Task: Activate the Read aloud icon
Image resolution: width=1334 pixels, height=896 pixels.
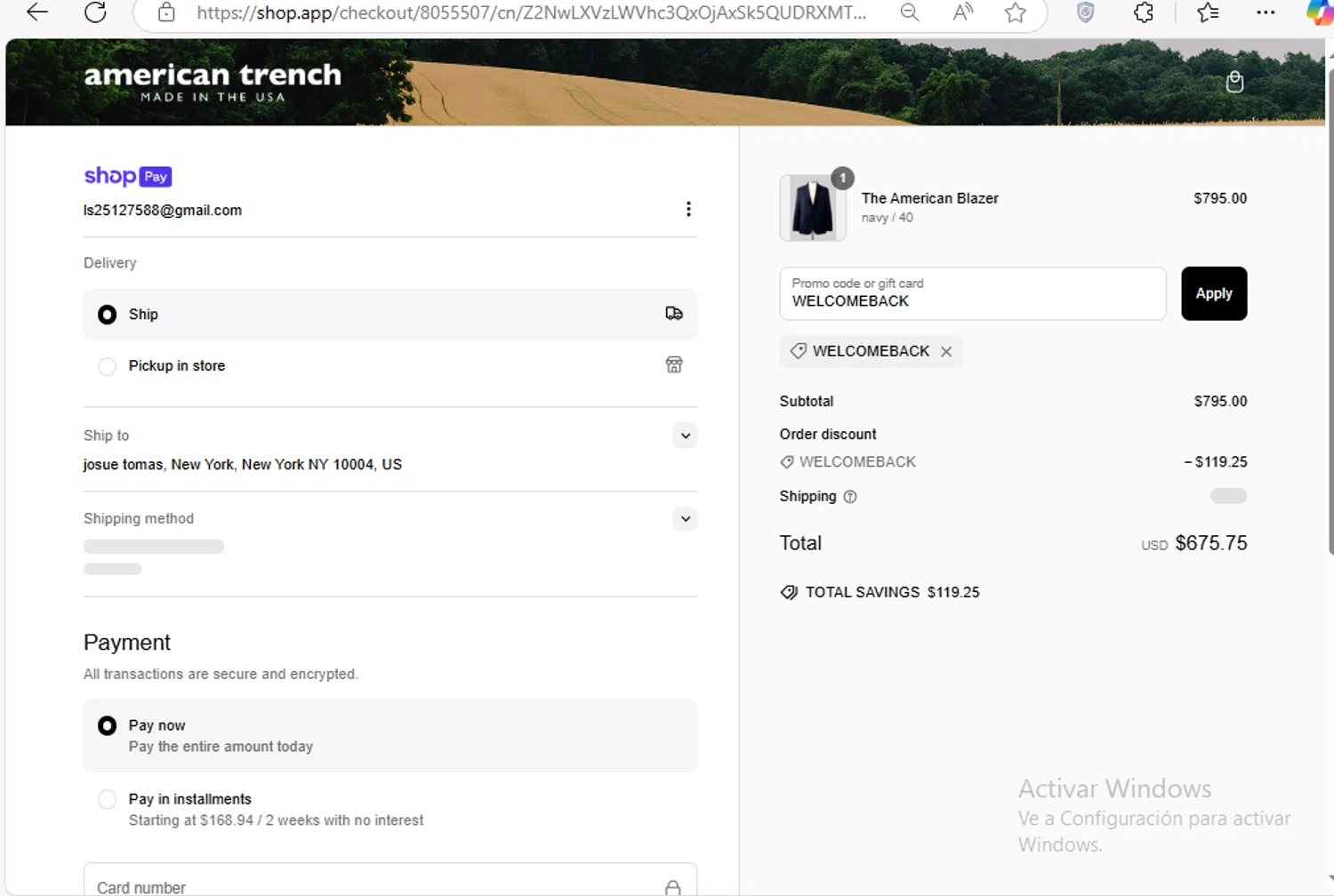Action: click(x=962, y=12)
